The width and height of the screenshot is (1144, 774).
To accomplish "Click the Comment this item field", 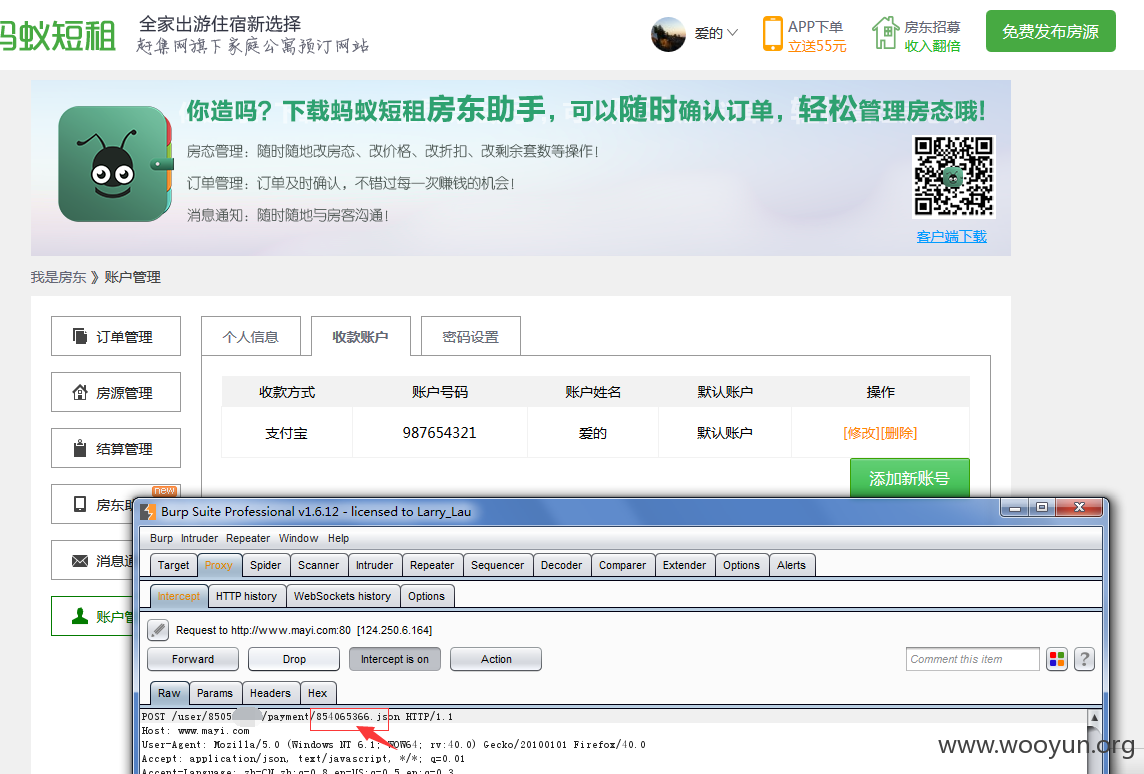I will pos(973,659).
